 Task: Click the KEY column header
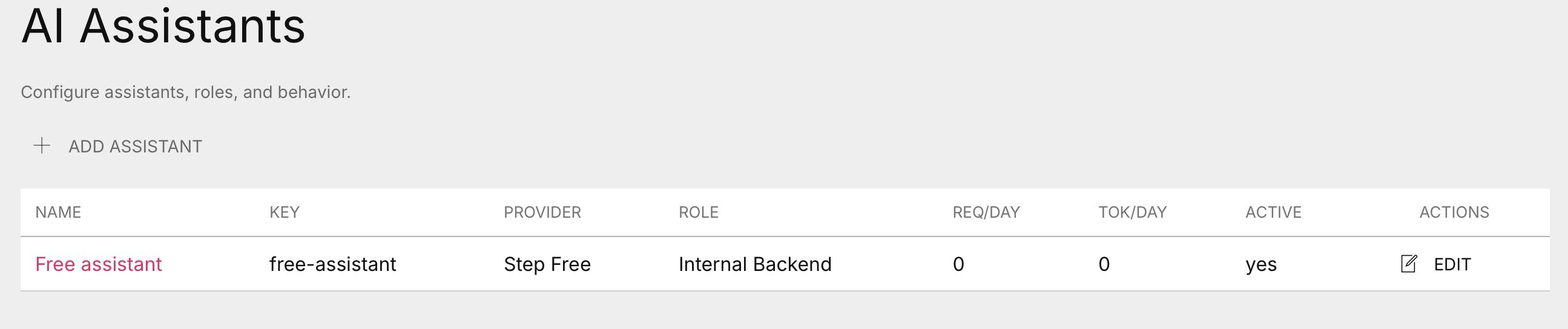coord(285,212)
